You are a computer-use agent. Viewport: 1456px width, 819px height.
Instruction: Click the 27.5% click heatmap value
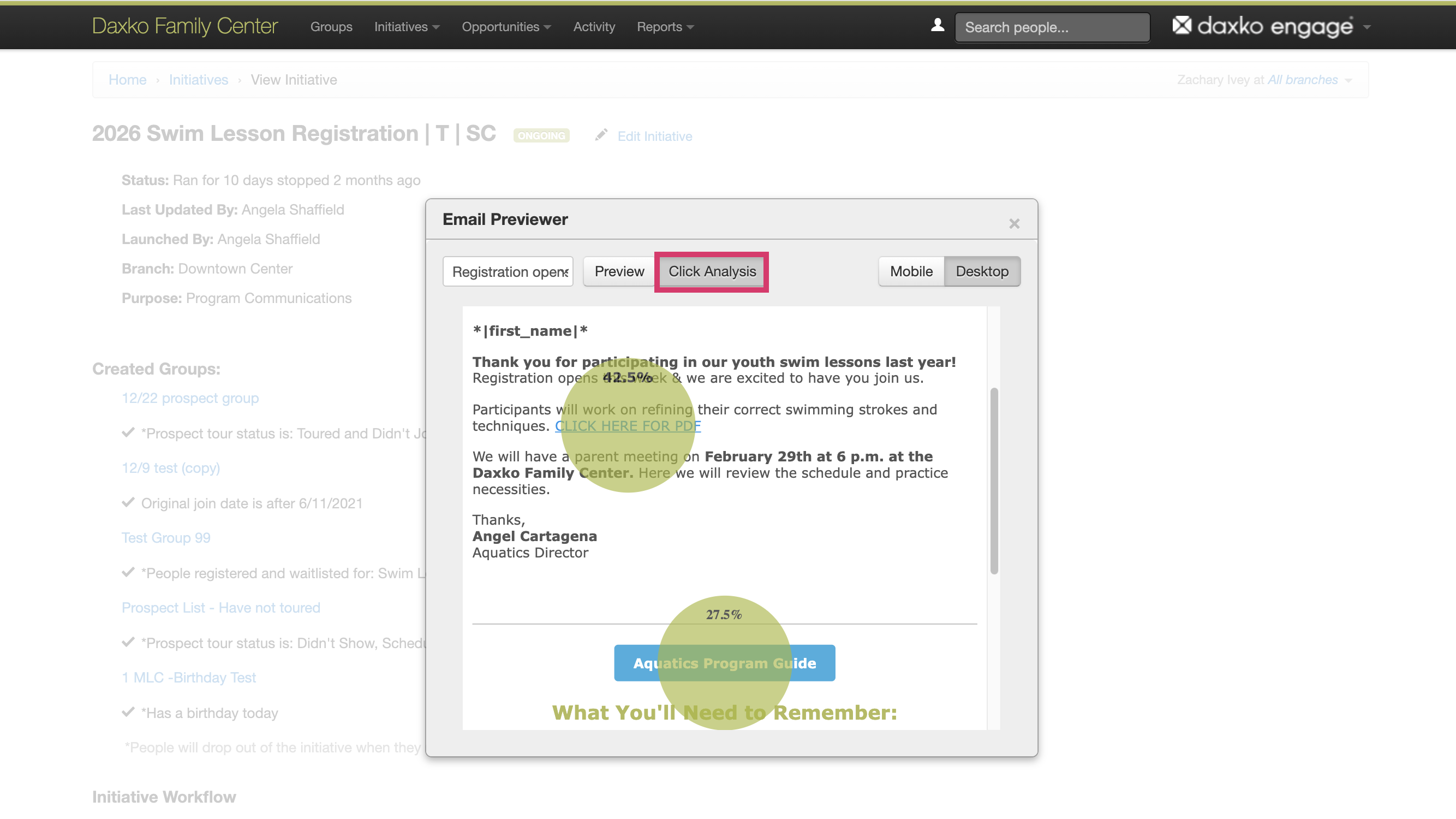(x=724, y=615)
